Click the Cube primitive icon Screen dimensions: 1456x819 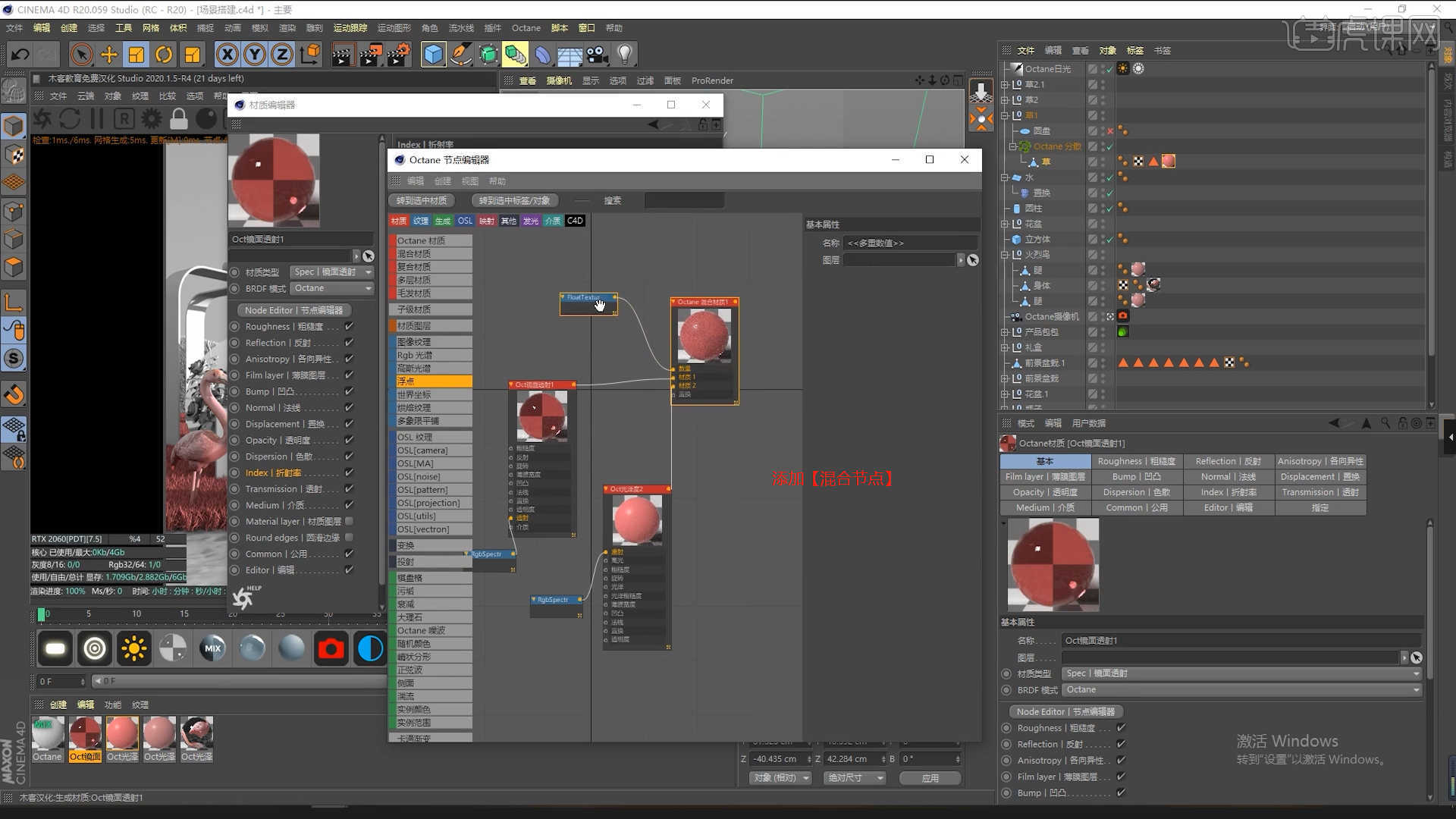(x=433, y=55)
